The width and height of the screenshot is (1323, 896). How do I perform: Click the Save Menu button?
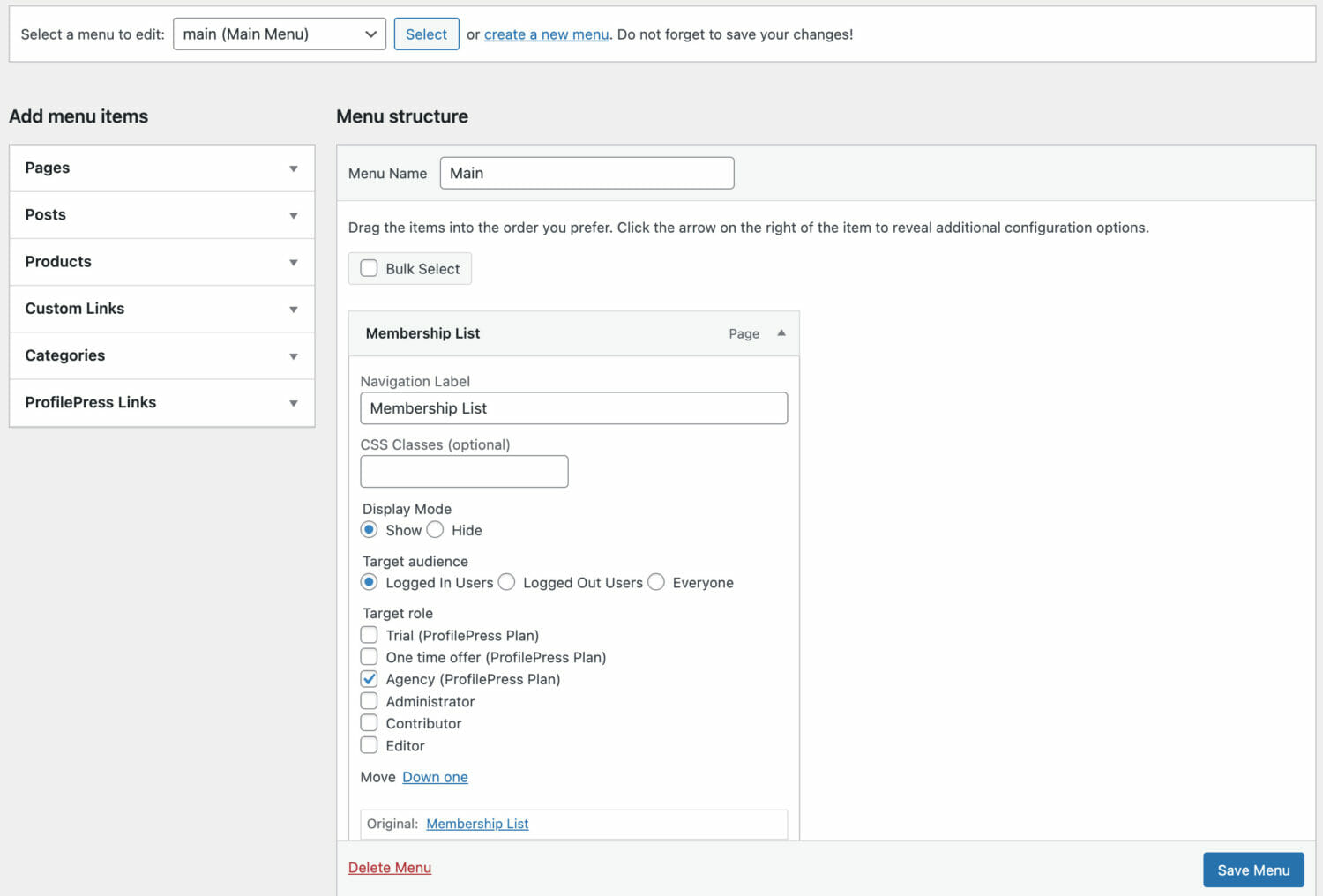tap(1253, 870)
